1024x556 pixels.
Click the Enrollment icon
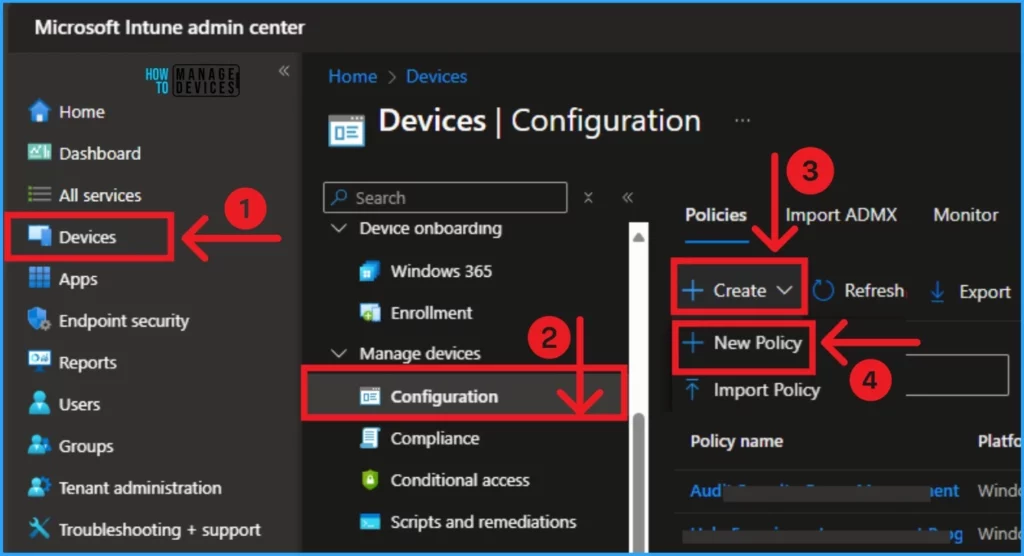pyautogui.click(x=370, y=312)
